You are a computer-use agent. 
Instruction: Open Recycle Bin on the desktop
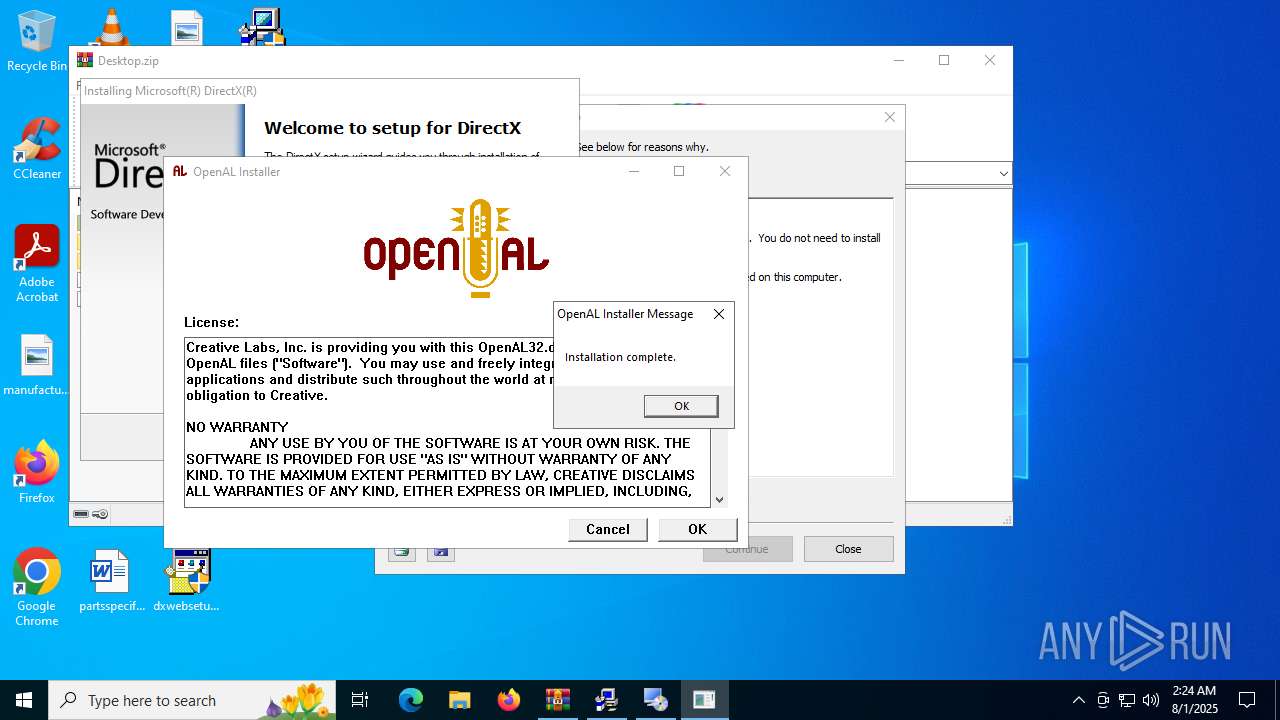[37, 41]
